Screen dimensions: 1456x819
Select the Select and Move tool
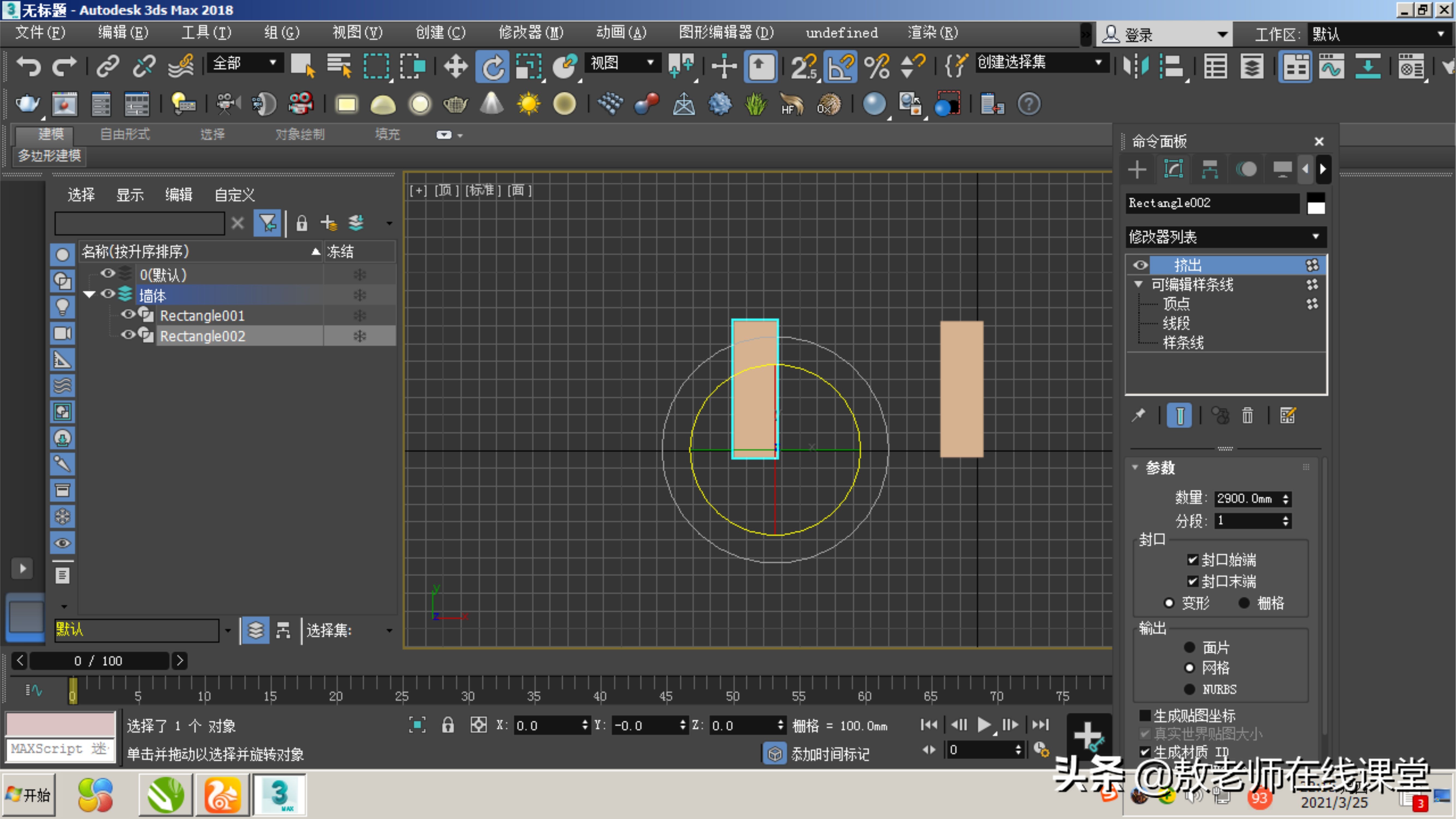[x=455, y=66]
